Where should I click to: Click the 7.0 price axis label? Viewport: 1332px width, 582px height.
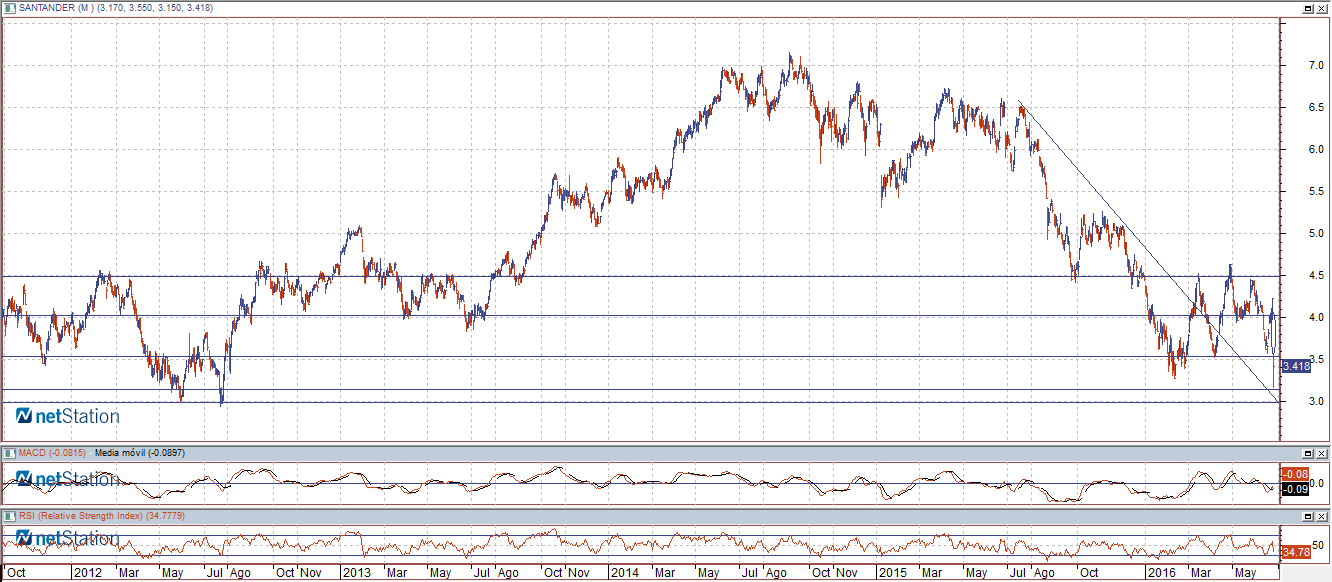tap(1316, 65)
